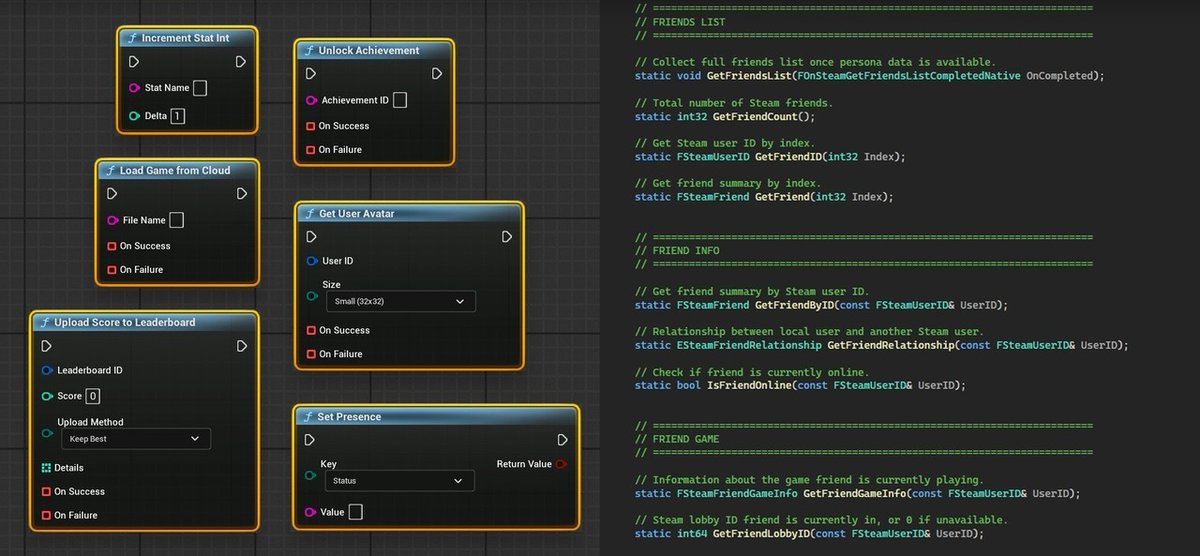
Task: Click the Stat Name text input box
Action: pos(200,88)
